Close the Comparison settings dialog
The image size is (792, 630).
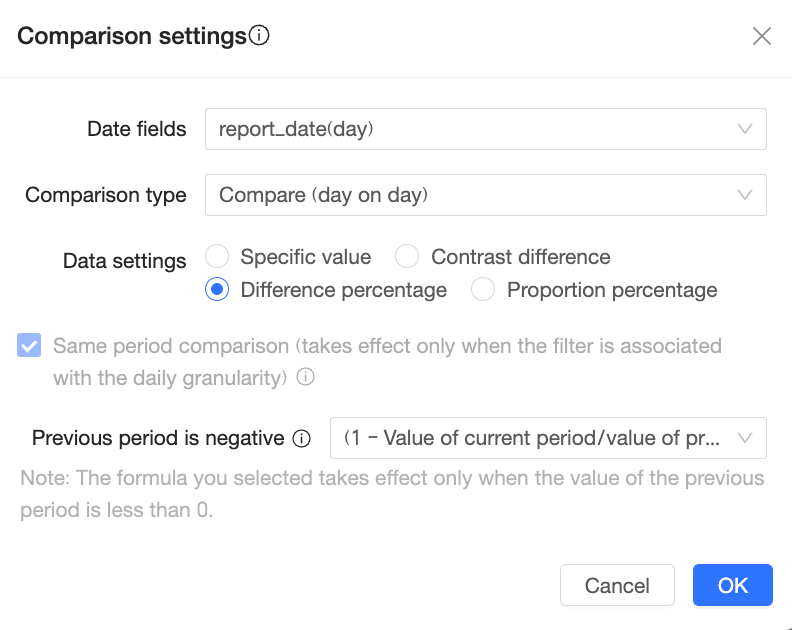[761, 37]
